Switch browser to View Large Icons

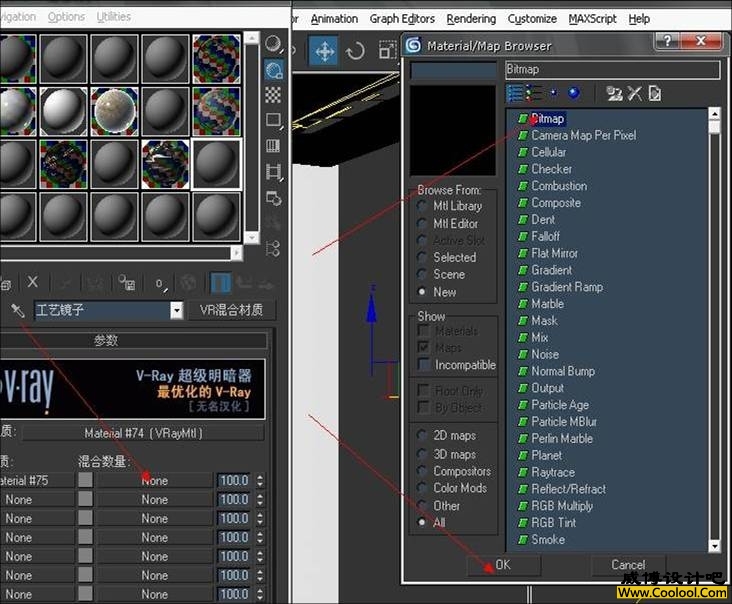pyautogui.click(x=574, y=93)
